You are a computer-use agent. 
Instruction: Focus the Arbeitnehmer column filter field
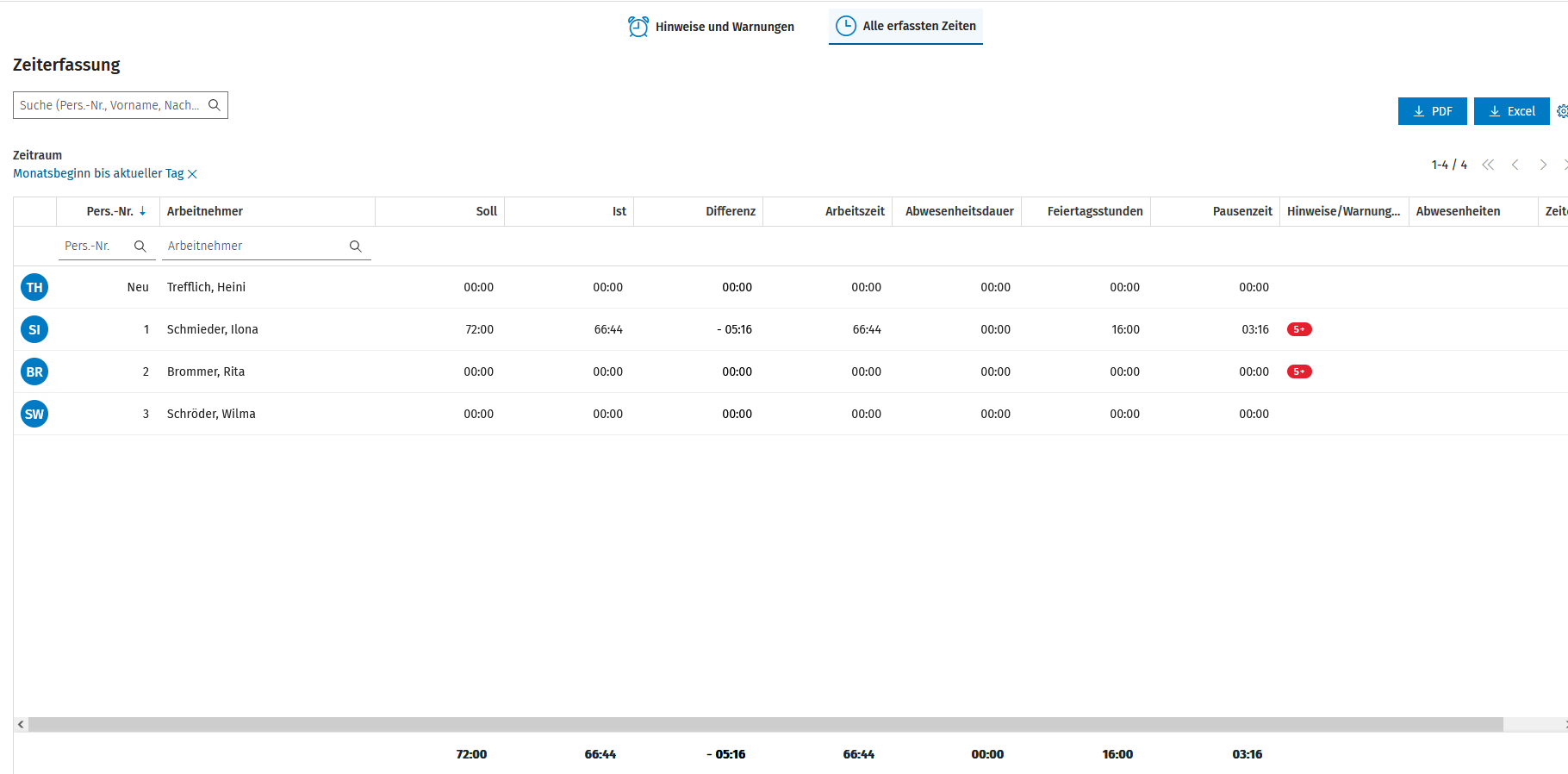coord(256,247)
